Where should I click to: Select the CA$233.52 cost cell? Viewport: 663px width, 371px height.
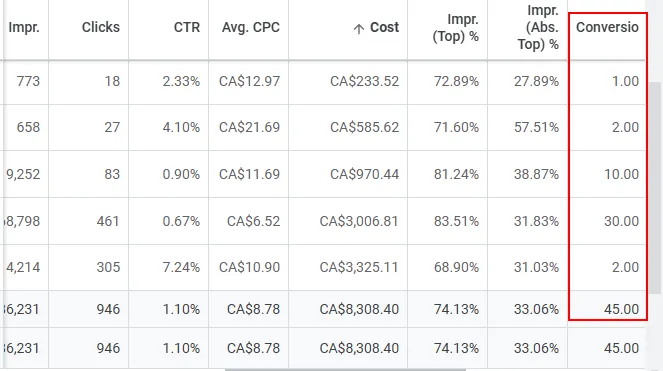(x=364, y=81)
